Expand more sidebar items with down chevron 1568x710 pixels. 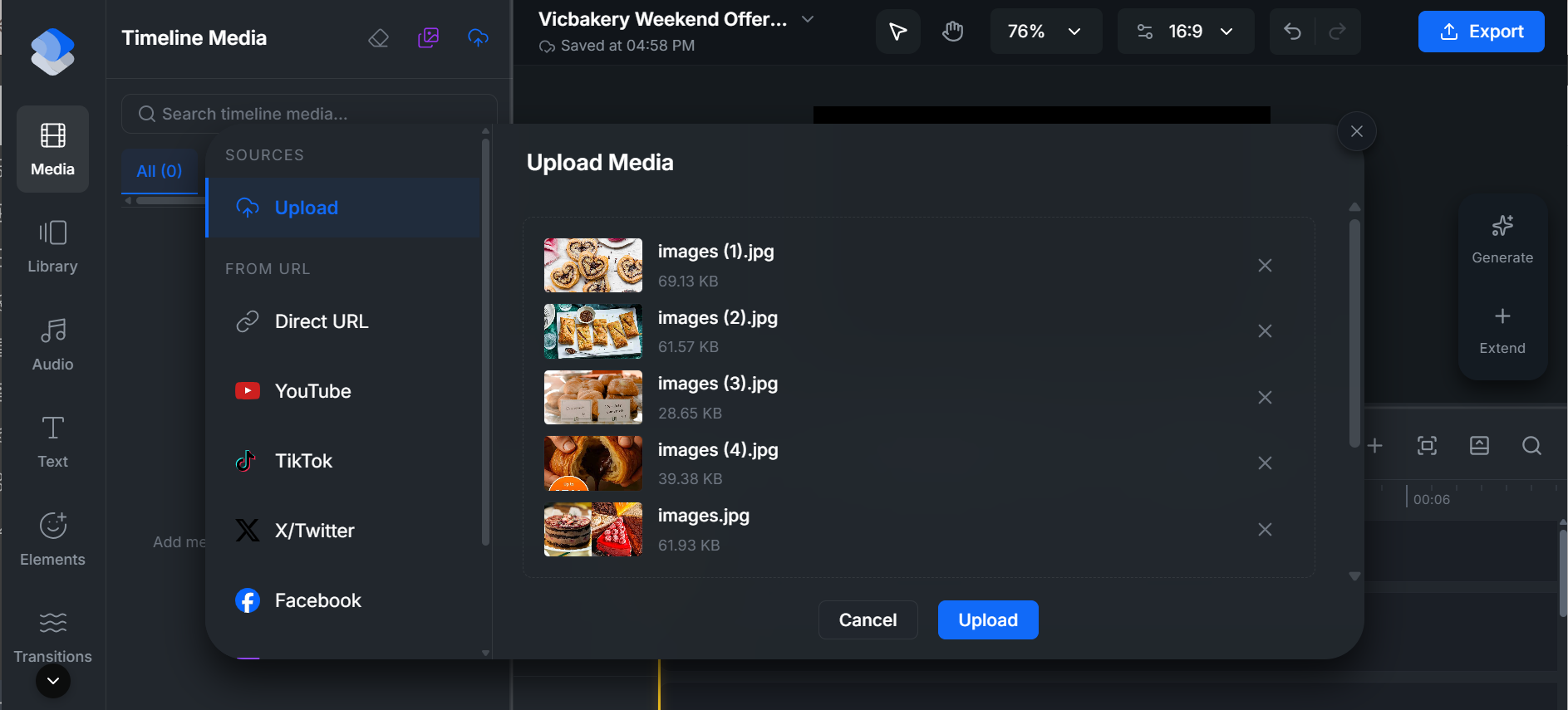click(x=53, y=682)
